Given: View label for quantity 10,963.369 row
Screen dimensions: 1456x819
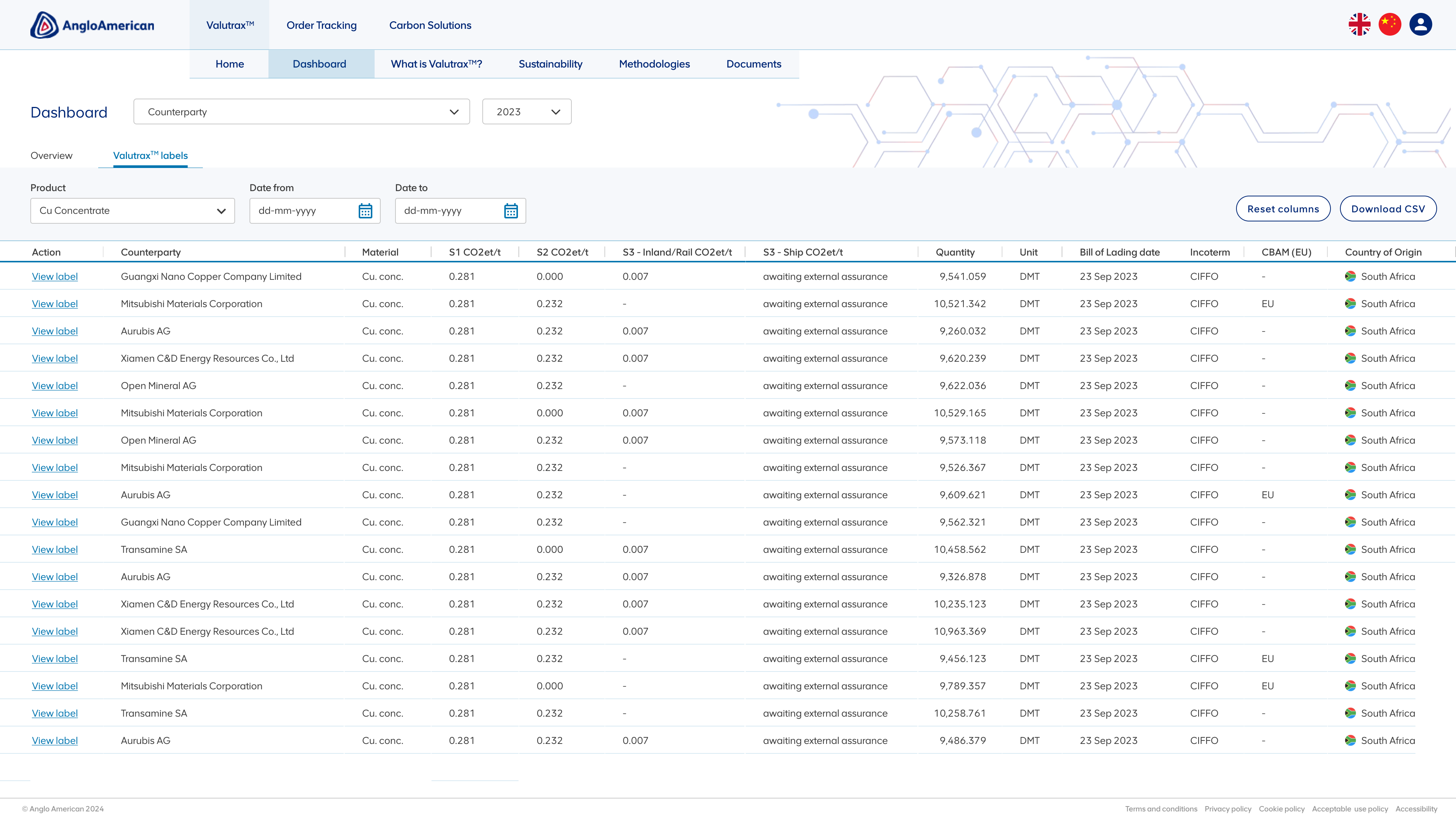Looking at the screenshot, I should 55,631.
